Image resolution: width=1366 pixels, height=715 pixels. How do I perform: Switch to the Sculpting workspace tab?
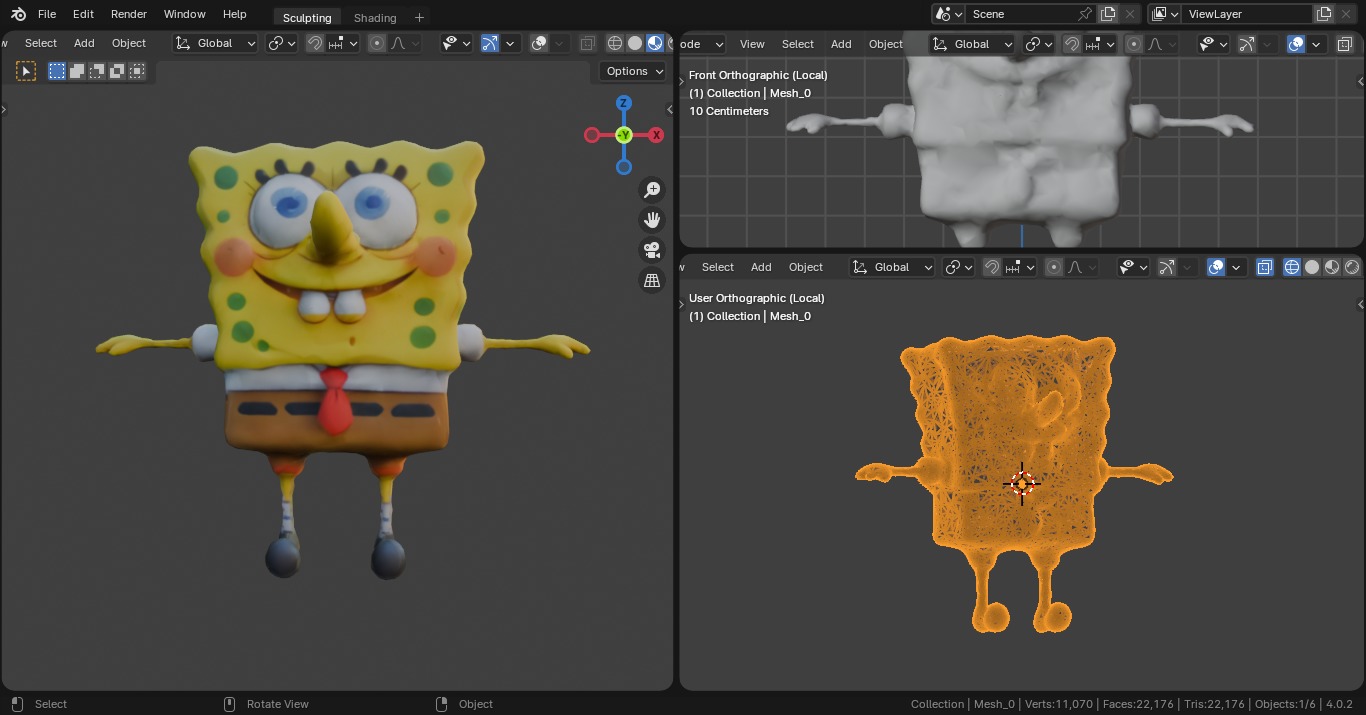coord(307,17)
